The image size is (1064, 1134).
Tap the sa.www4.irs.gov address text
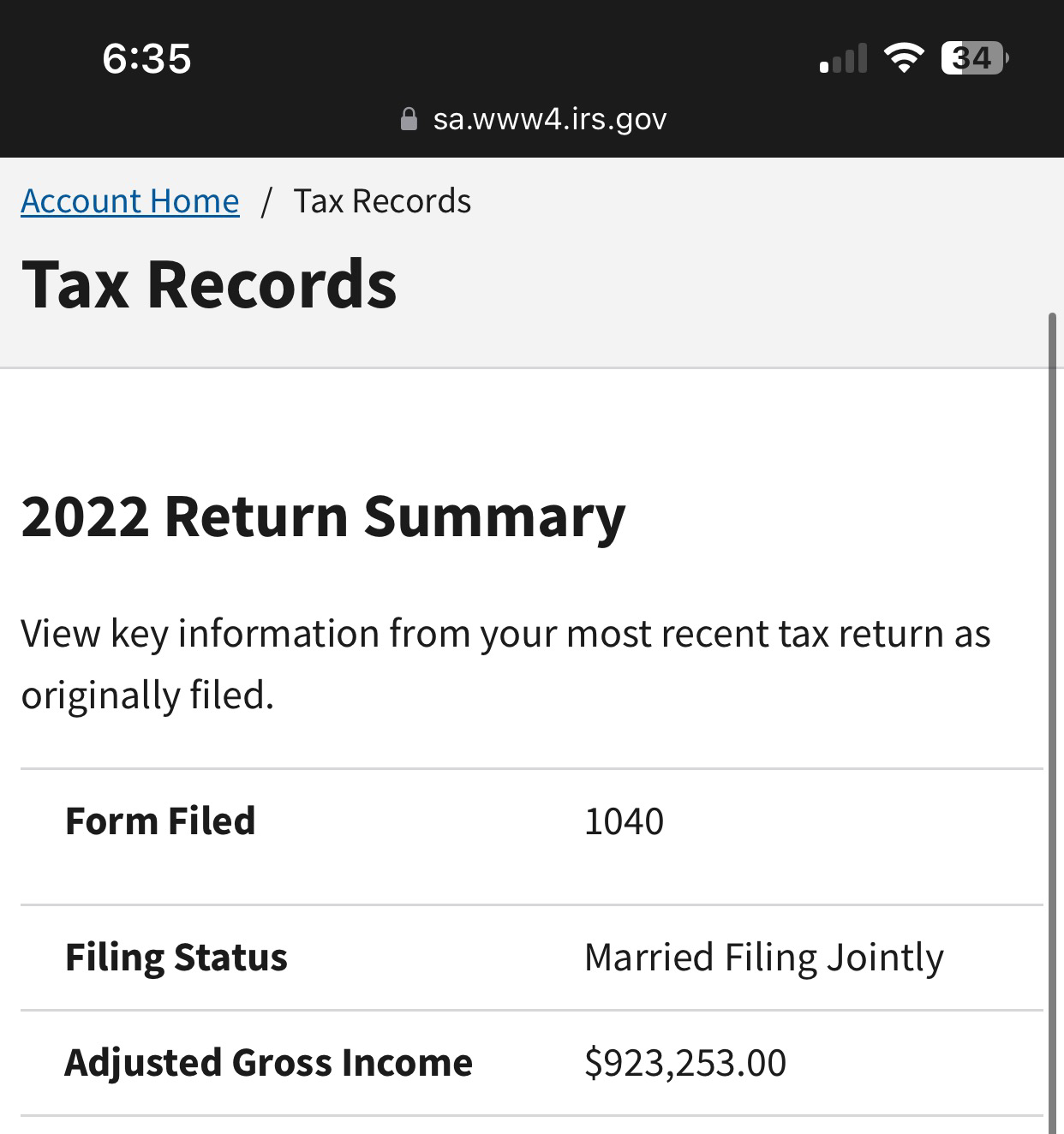tap(550, 119)
